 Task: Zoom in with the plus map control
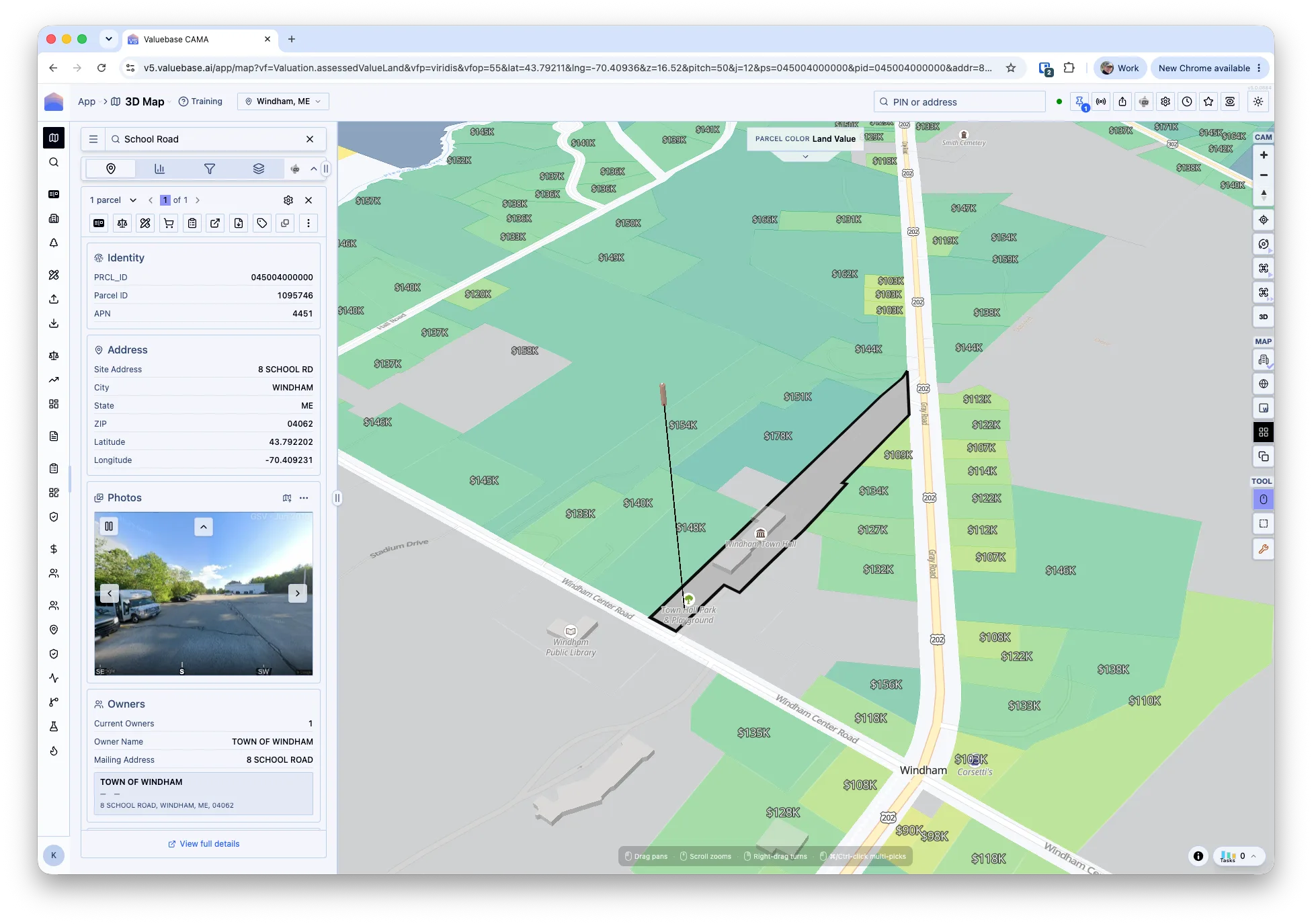pos(1264,155)
